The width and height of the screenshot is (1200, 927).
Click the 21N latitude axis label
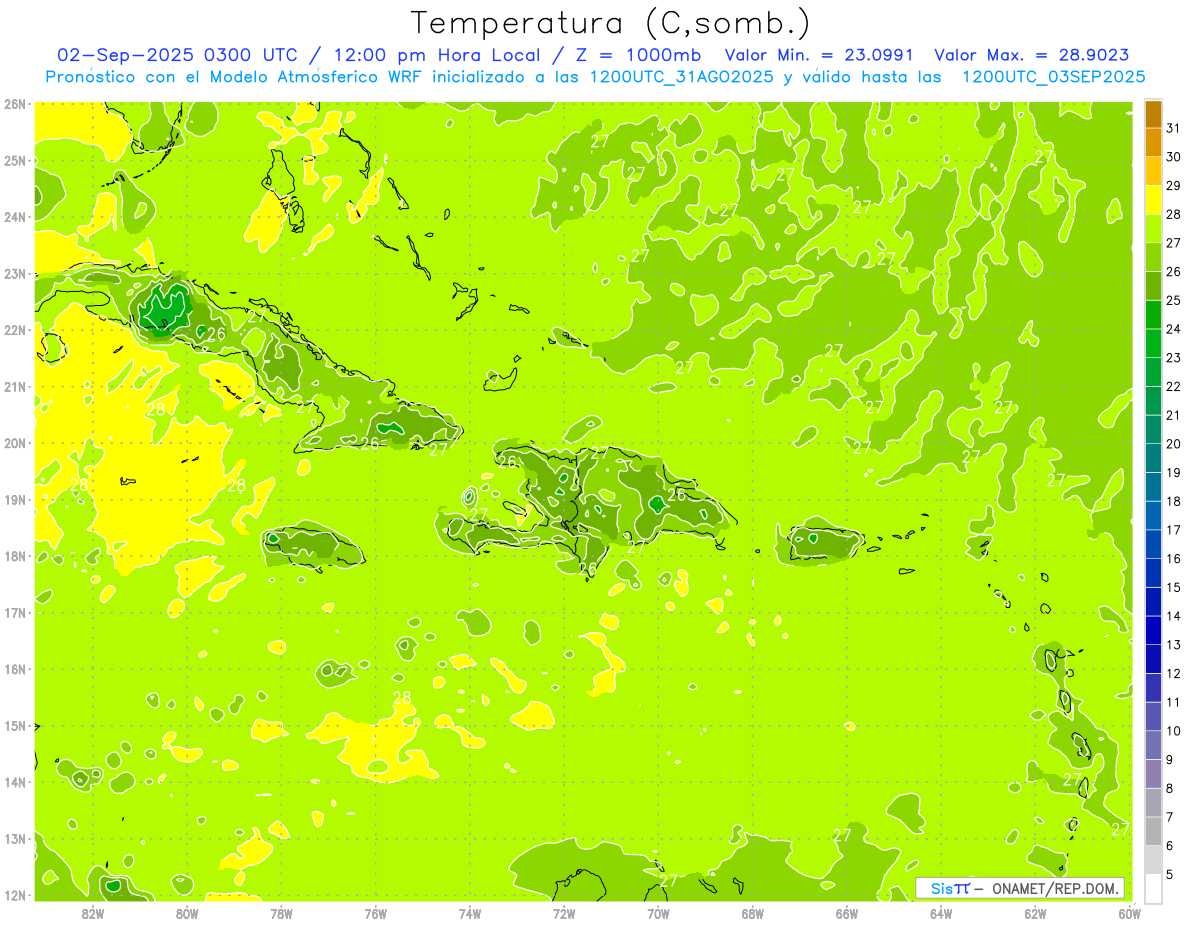coord(15,387)
